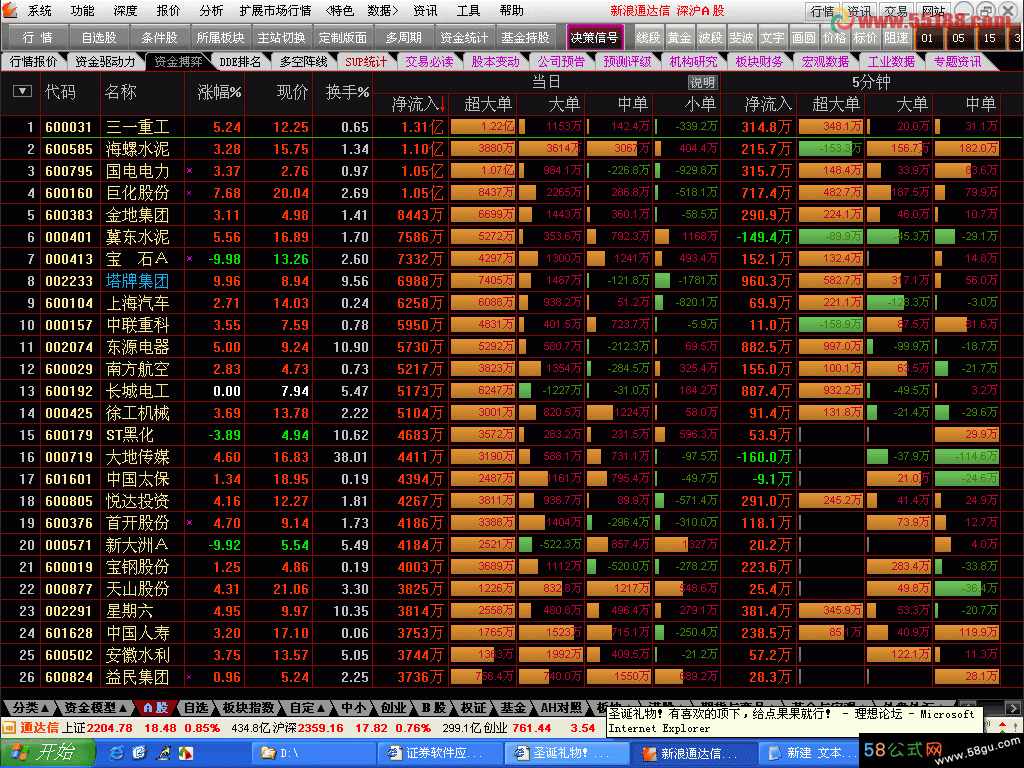Expand the 自定▲ bottom tab menu
This screenshot has width=1024, height=768.
click(308, 707)
